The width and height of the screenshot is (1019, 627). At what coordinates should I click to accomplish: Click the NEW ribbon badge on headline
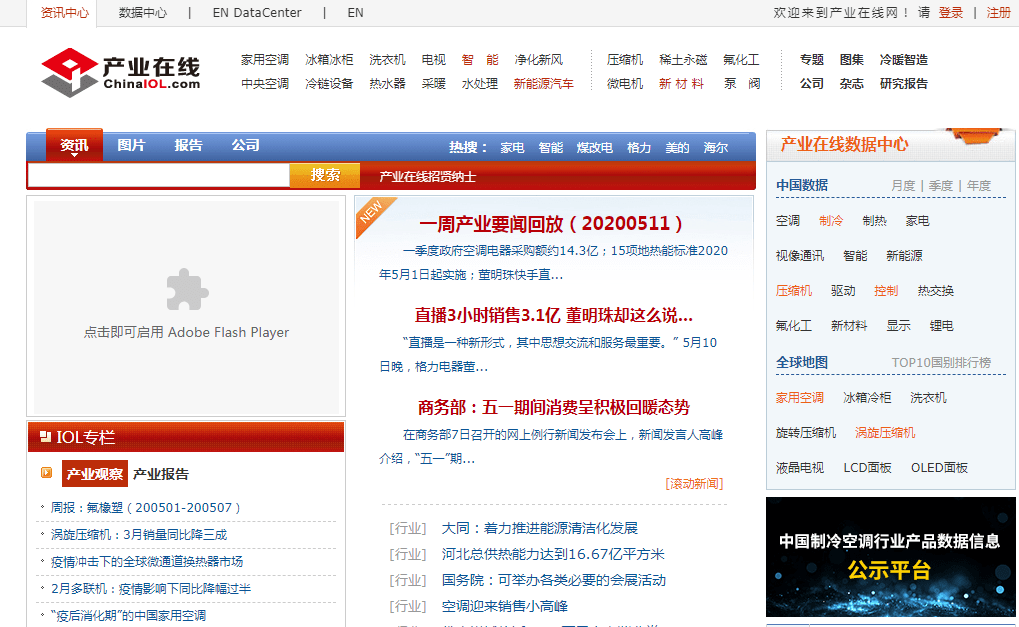tap(373, 215)
